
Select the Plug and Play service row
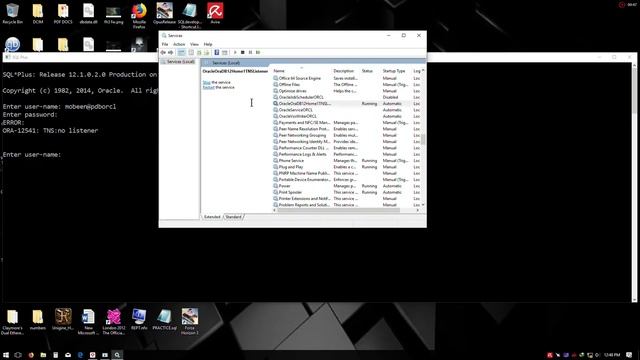click(x=347, y=167)
